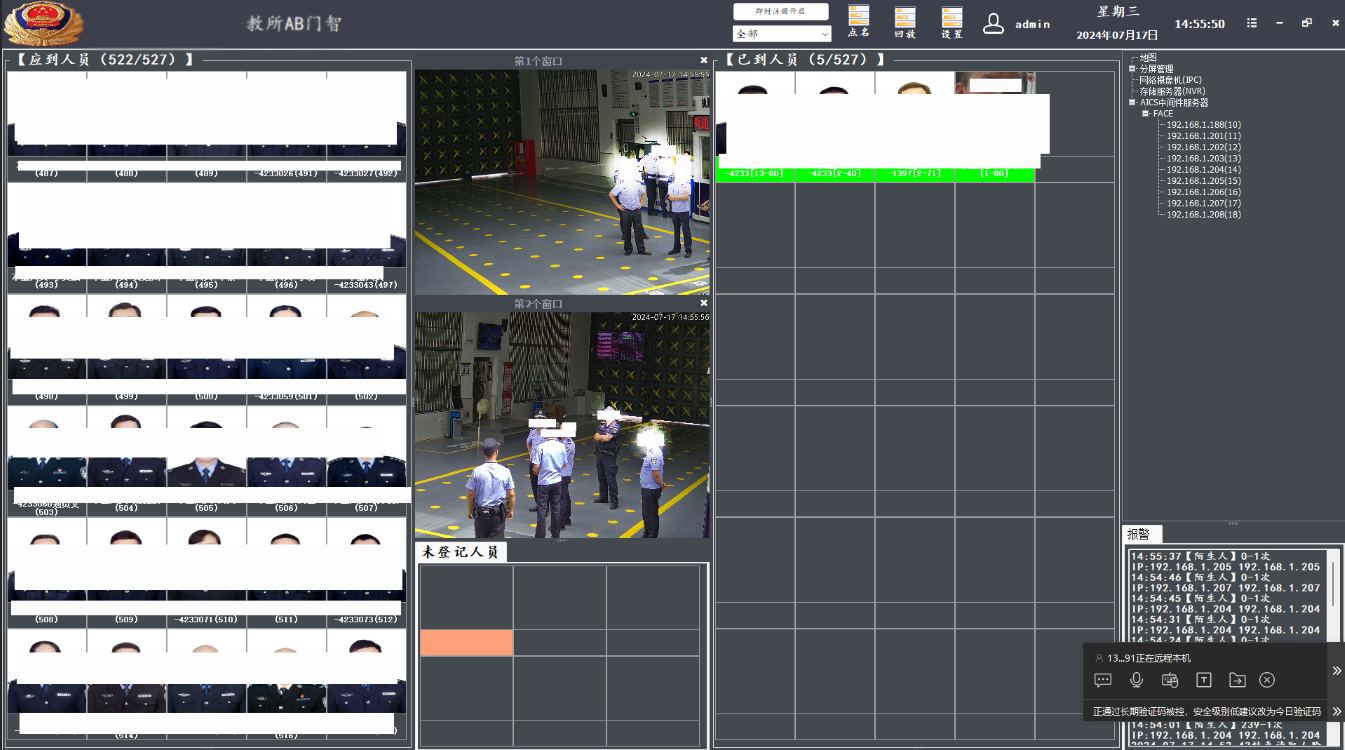This screenshot has width=1345, height=750.
Task: Select the 报警 alarm tab
Action: (x=1137, y=534)
